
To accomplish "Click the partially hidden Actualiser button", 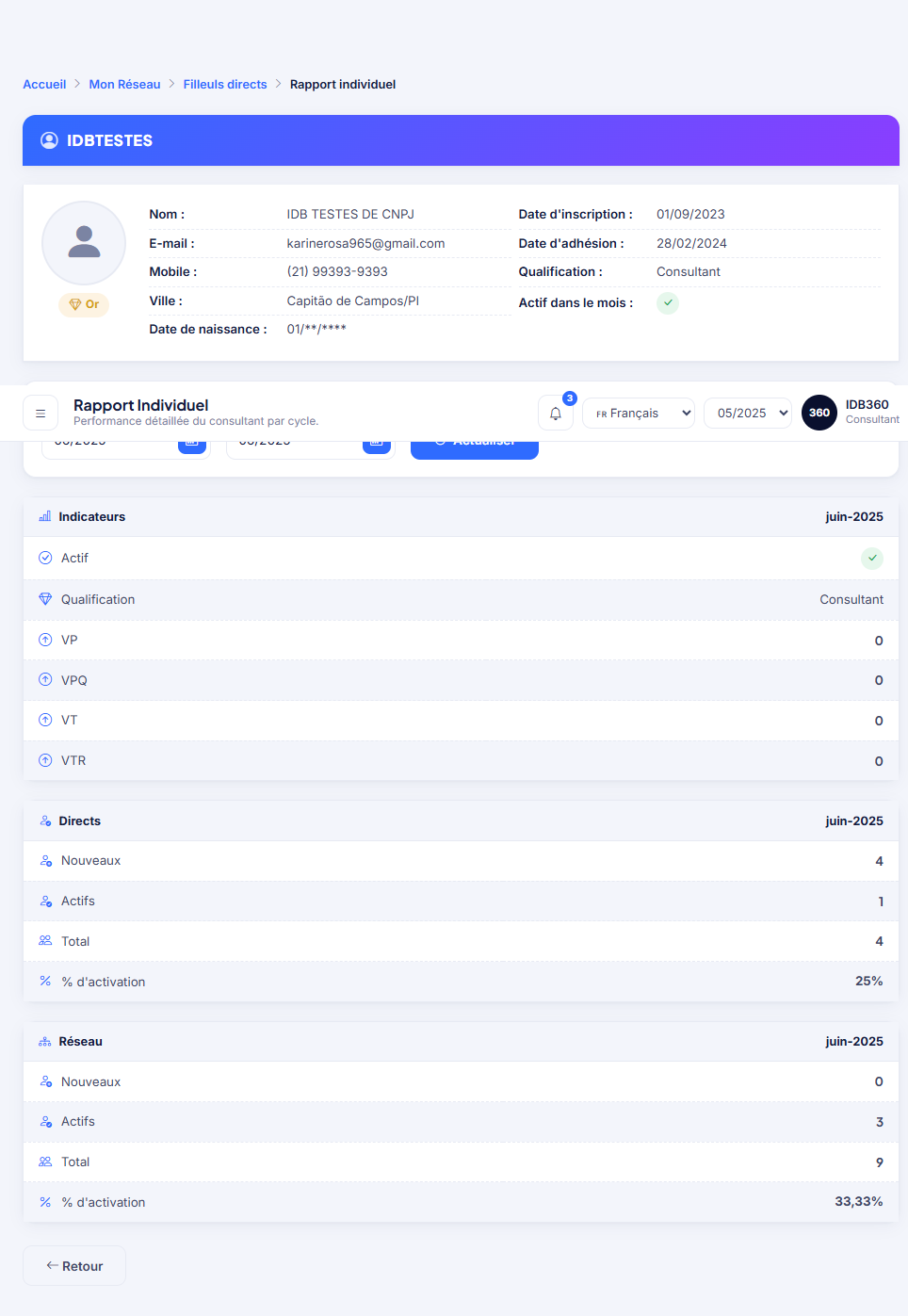I will 475,450.
